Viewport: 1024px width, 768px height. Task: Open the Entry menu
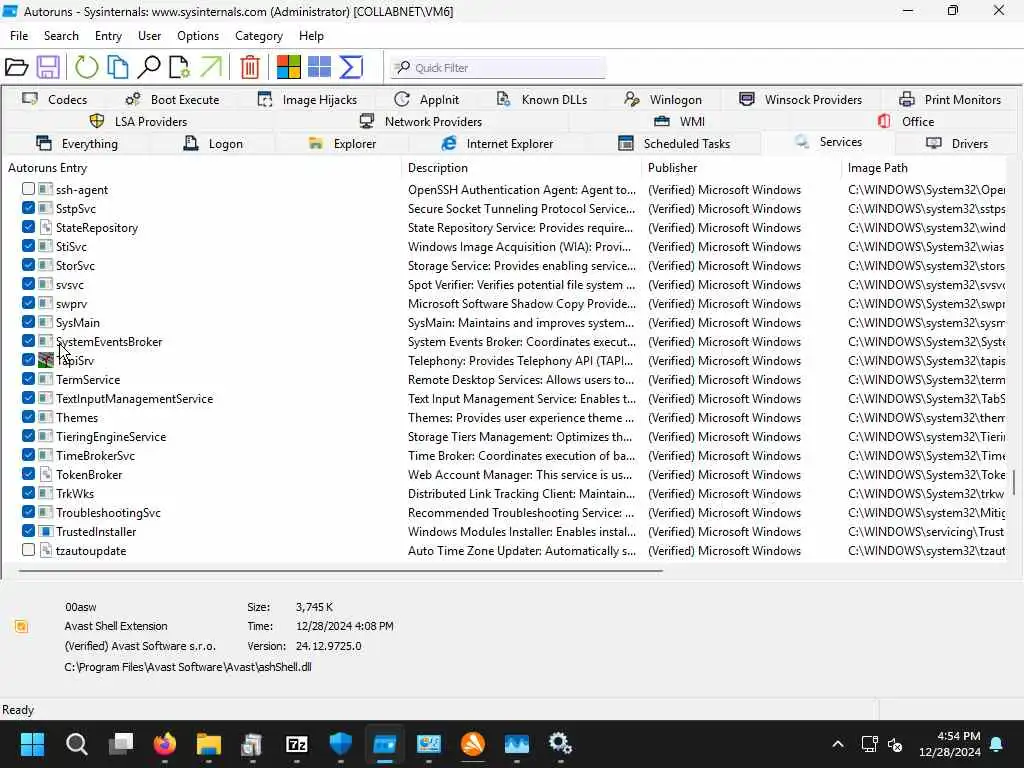coord(108,36)
